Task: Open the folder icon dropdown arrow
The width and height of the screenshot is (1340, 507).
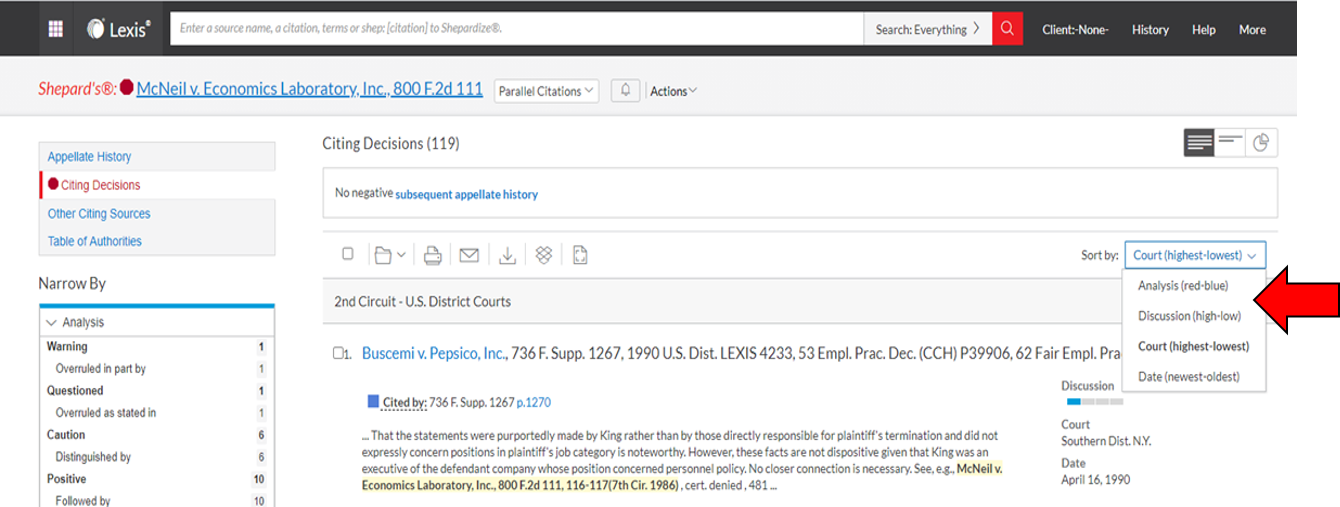Action: coord(402,255)
